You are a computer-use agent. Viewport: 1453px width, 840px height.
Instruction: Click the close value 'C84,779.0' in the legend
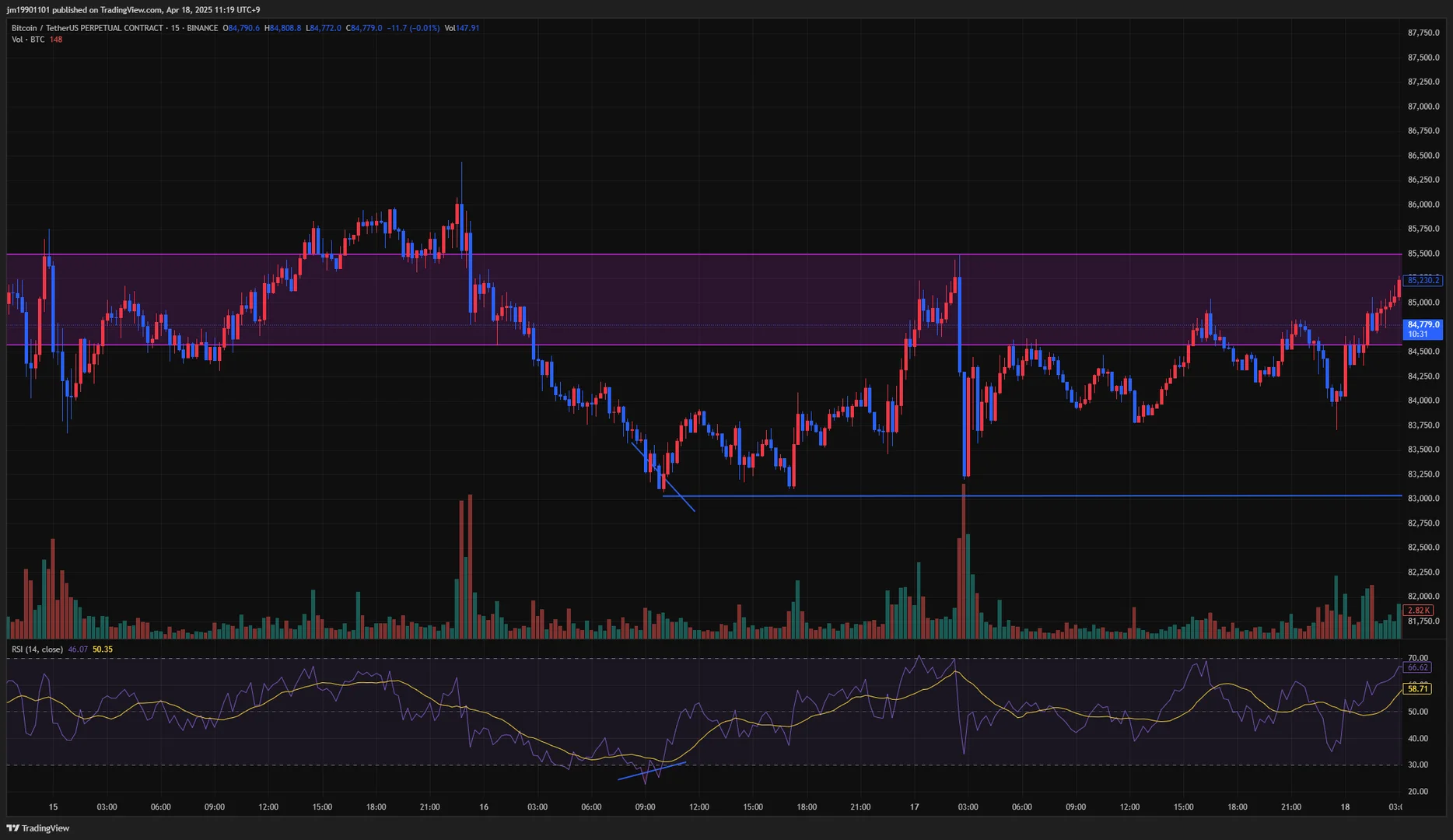click(364, 28)
